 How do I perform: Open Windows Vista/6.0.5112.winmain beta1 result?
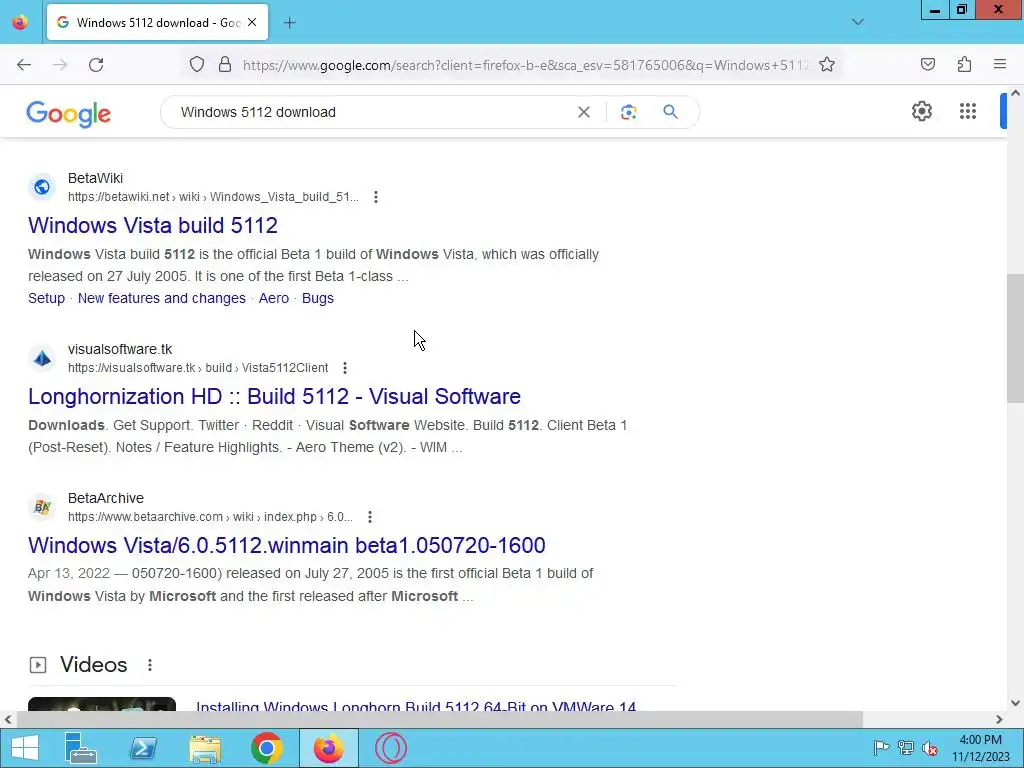(x=287, y=545)
